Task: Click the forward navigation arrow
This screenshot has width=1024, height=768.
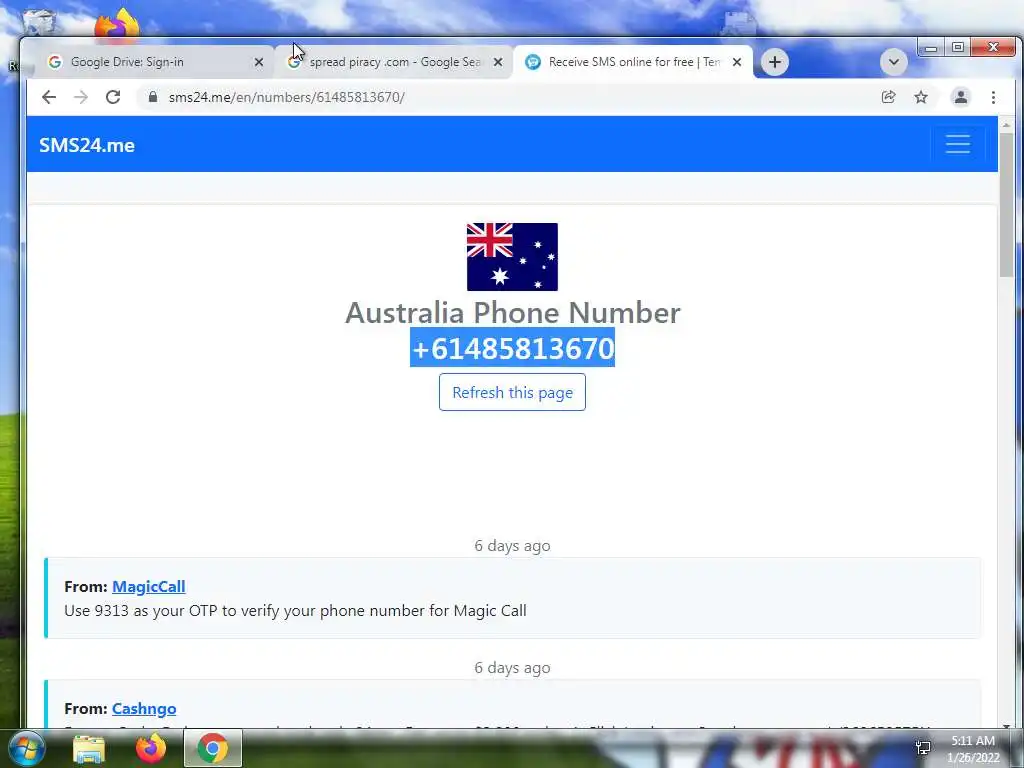Action: coord(81,97)
